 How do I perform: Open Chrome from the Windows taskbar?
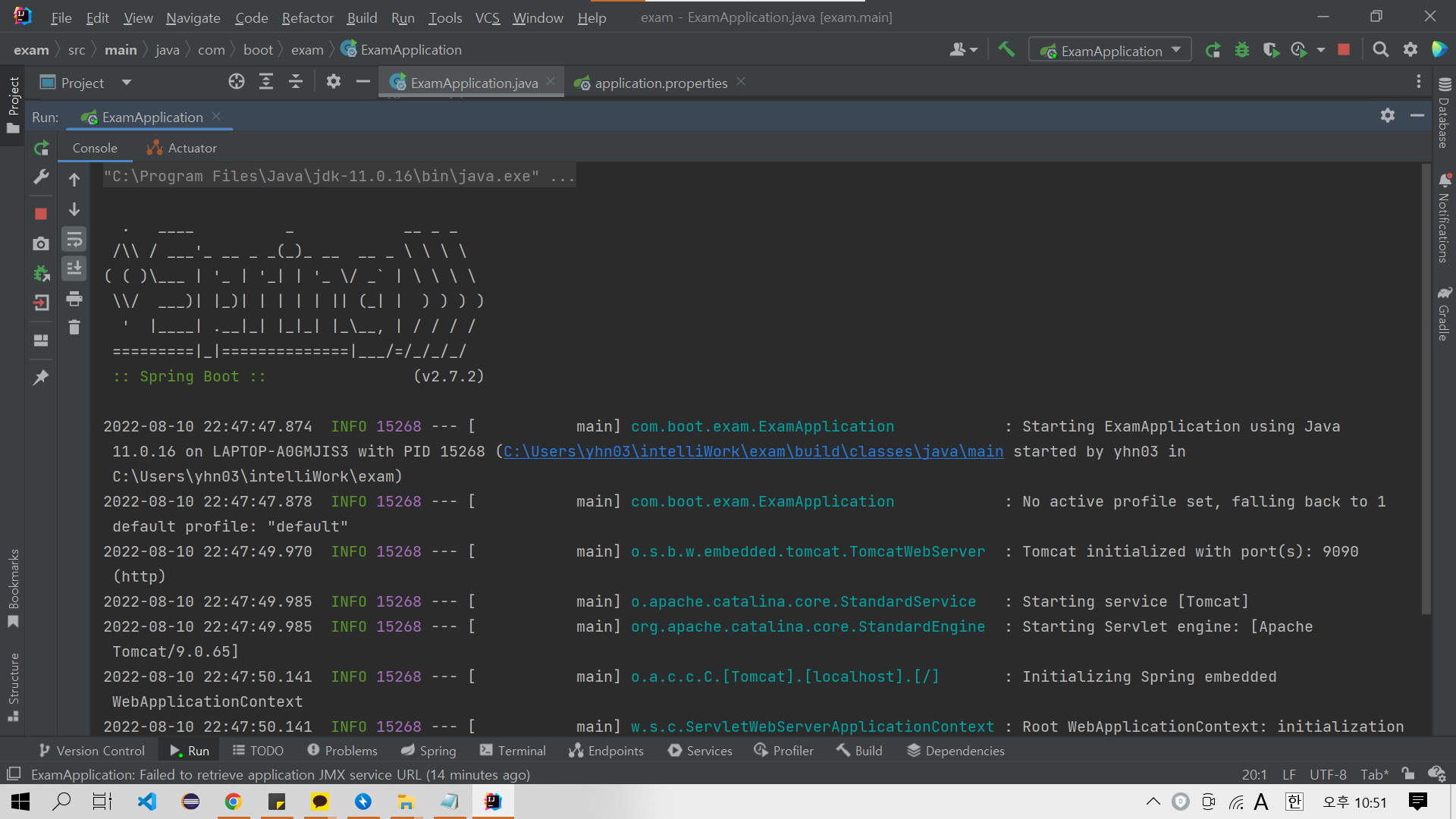tap(234, 802)
